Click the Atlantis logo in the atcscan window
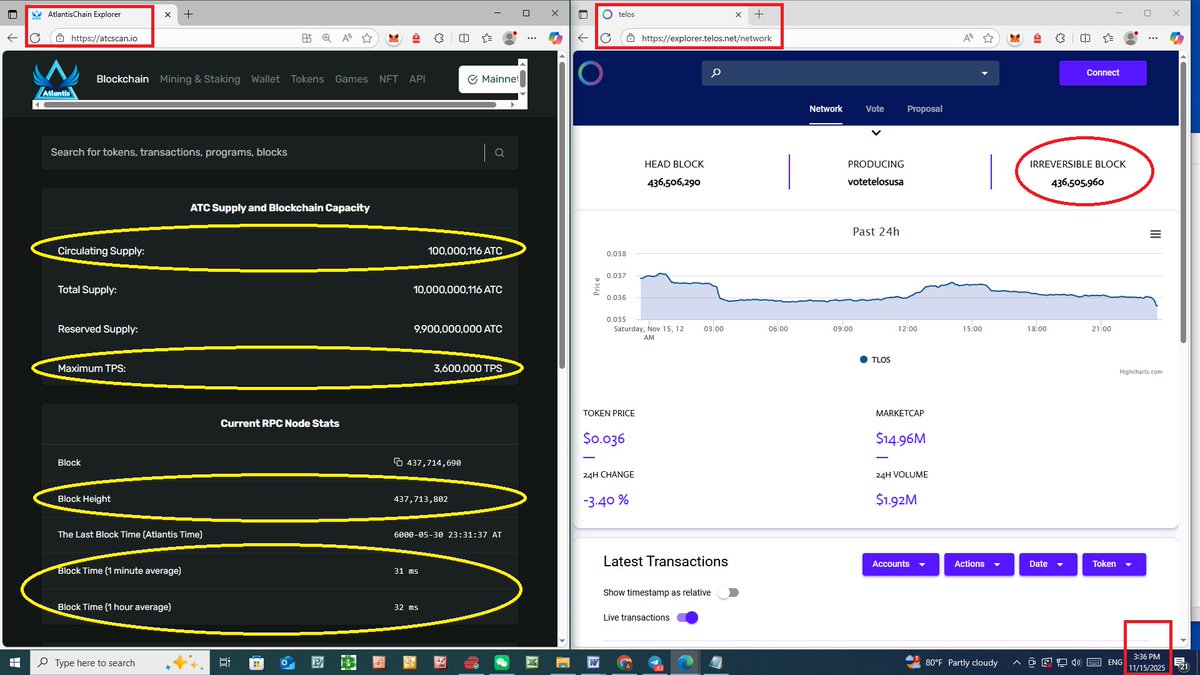 (56, 81)
